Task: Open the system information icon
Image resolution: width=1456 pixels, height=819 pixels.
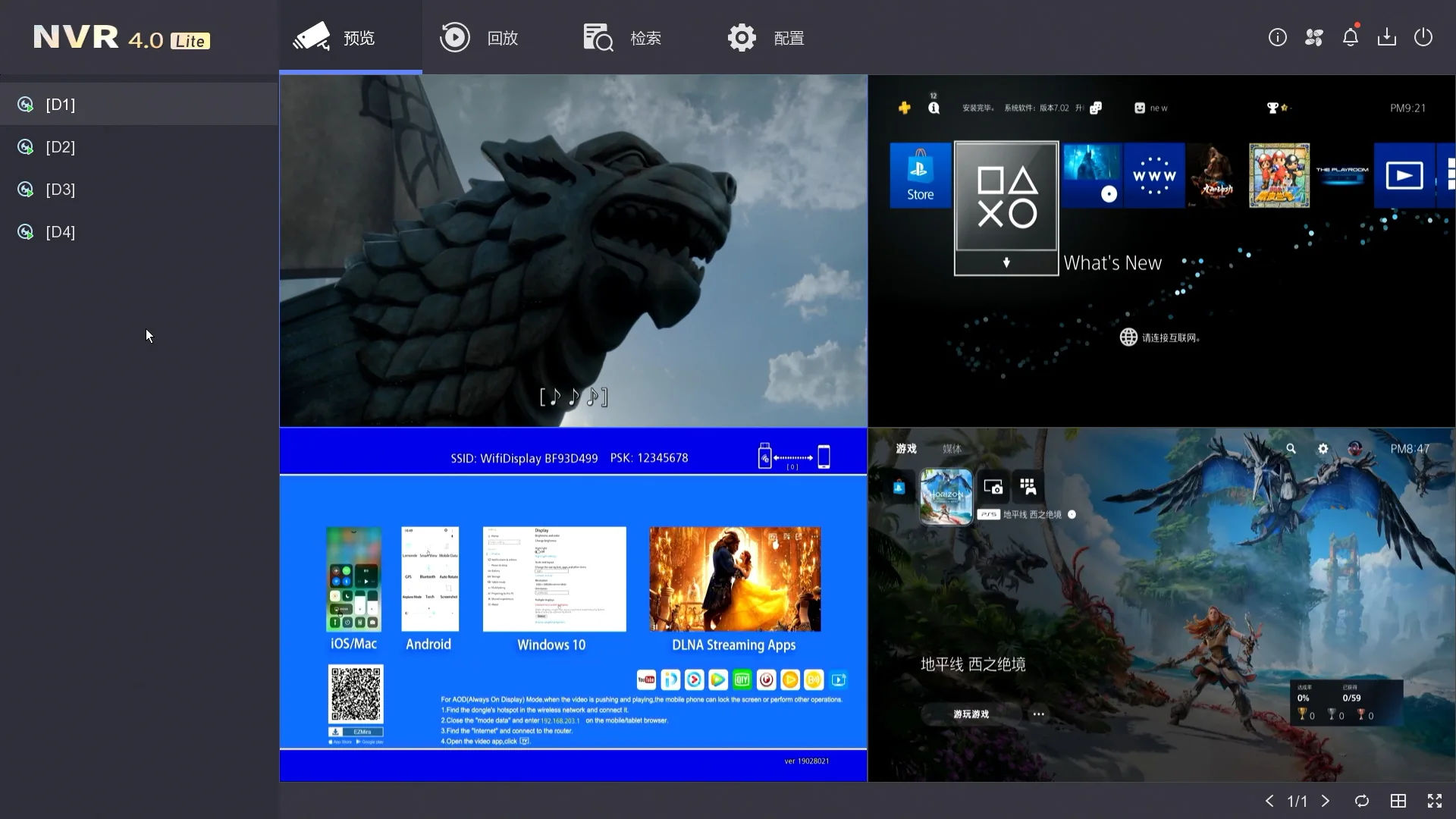Action: pyautogui.click(x=1278, y=37)
